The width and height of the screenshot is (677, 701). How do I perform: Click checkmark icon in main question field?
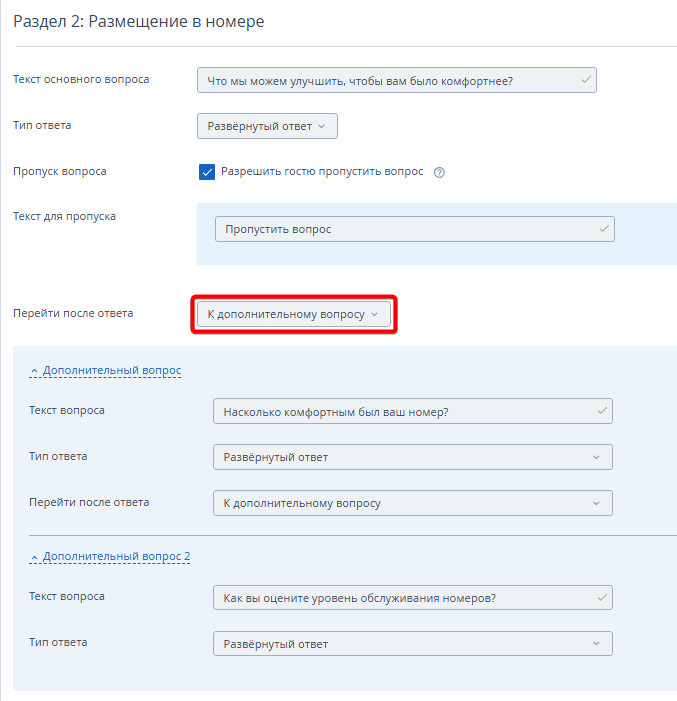tap(586, 80)
